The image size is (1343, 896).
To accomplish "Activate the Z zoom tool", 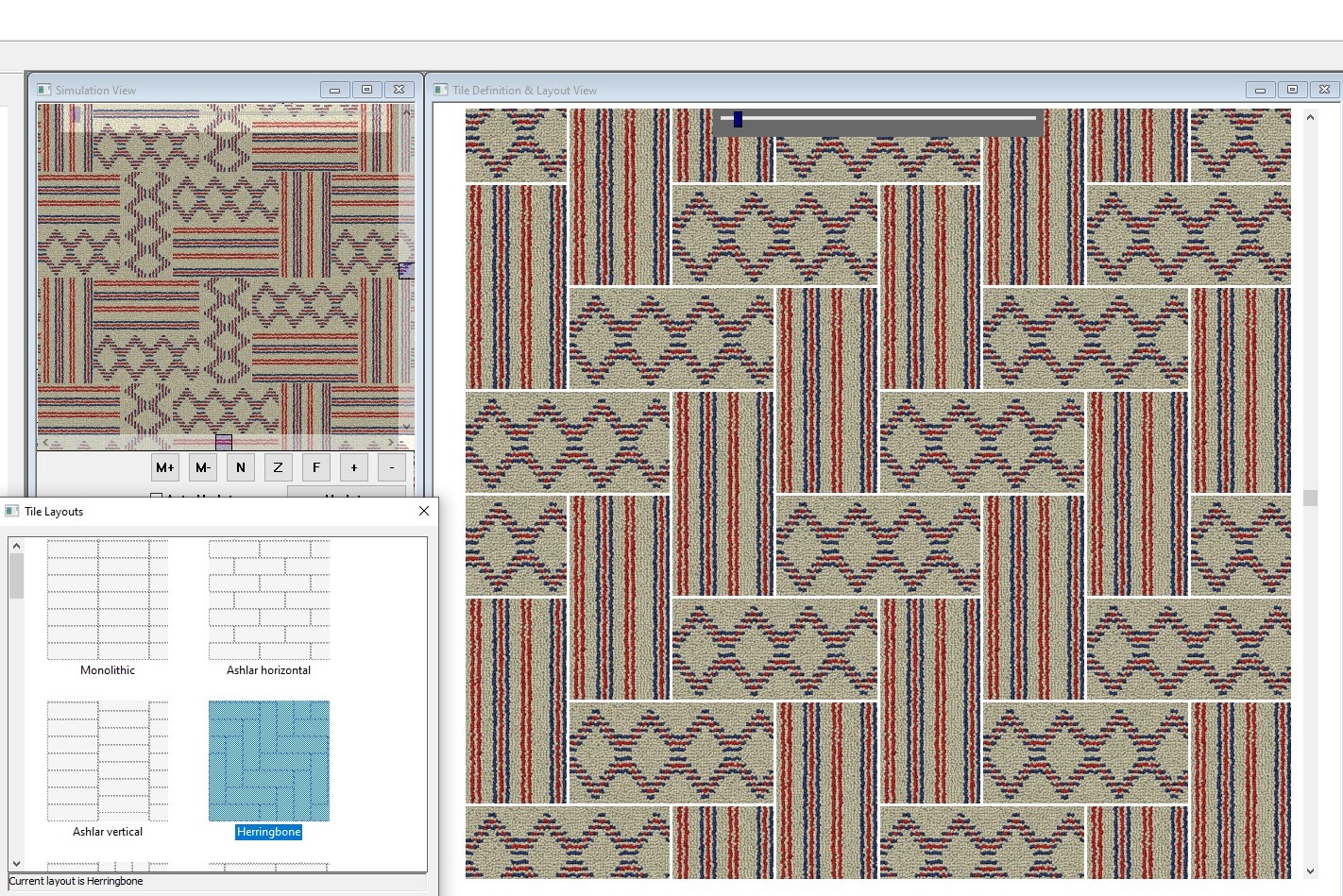I will [x=278, y=466].
